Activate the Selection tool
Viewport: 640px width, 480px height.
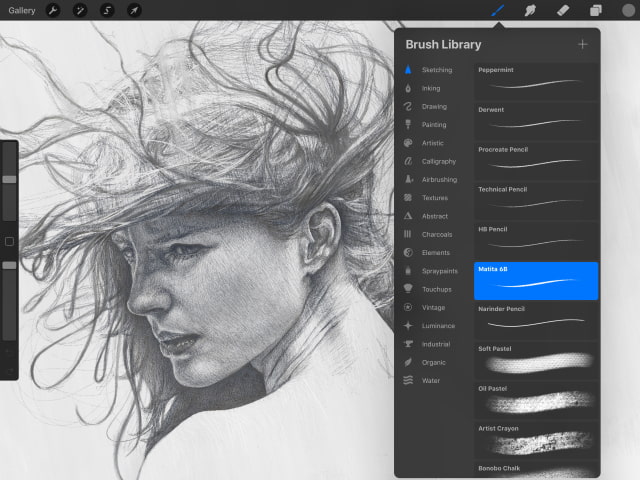coord(107,11)
